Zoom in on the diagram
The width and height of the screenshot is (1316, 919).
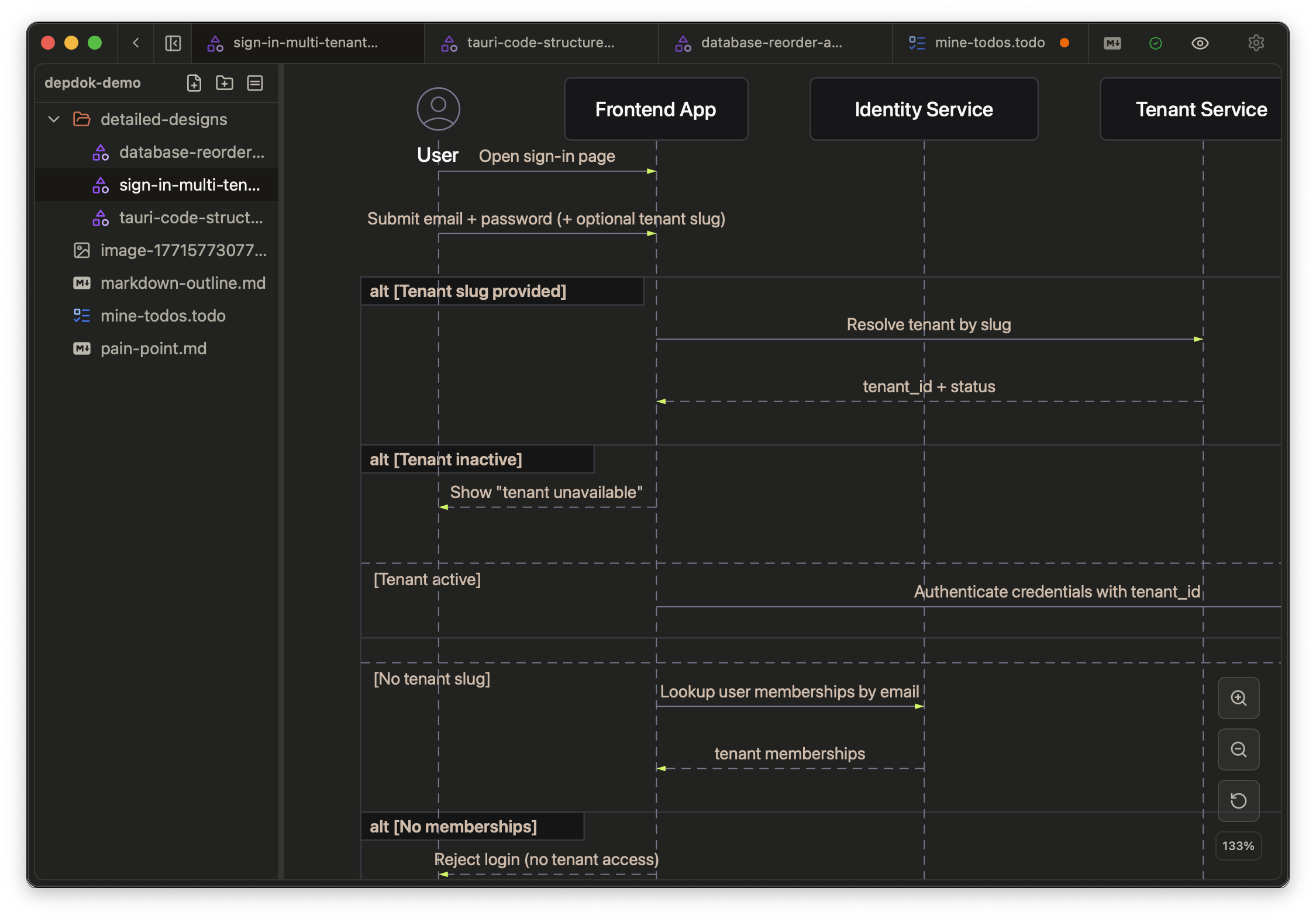click(x=1238, y=698)
